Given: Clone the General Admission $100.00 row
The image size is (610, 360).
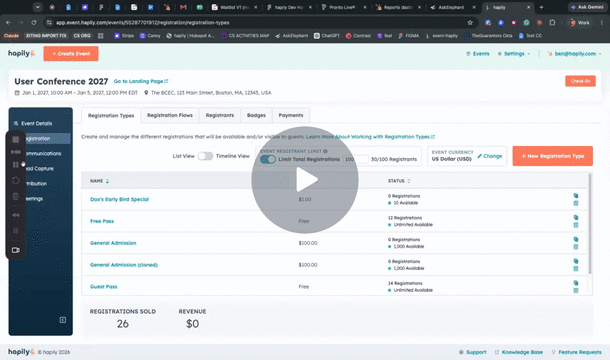Looking at the screenshot, I should (576, 239).
